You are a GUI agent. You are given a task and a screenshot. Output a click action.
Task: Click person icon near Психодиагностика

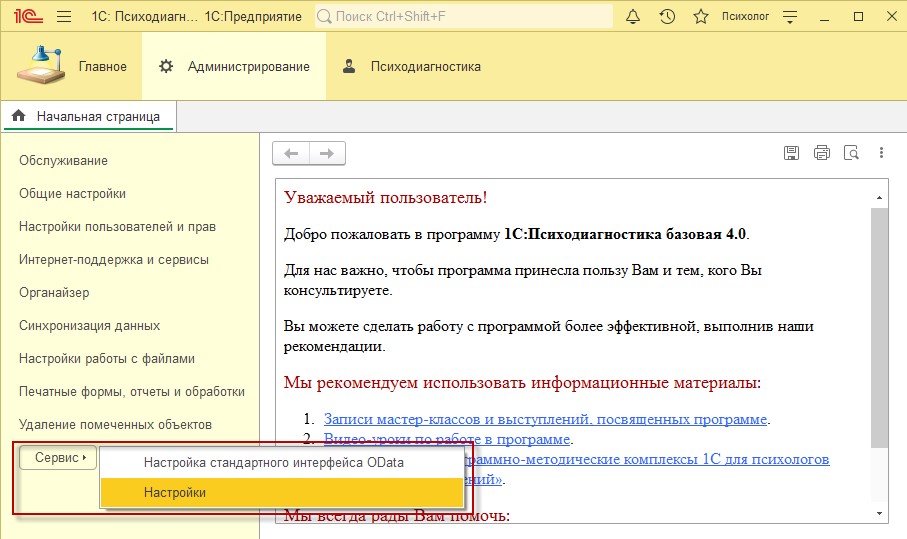pos(349,66)
